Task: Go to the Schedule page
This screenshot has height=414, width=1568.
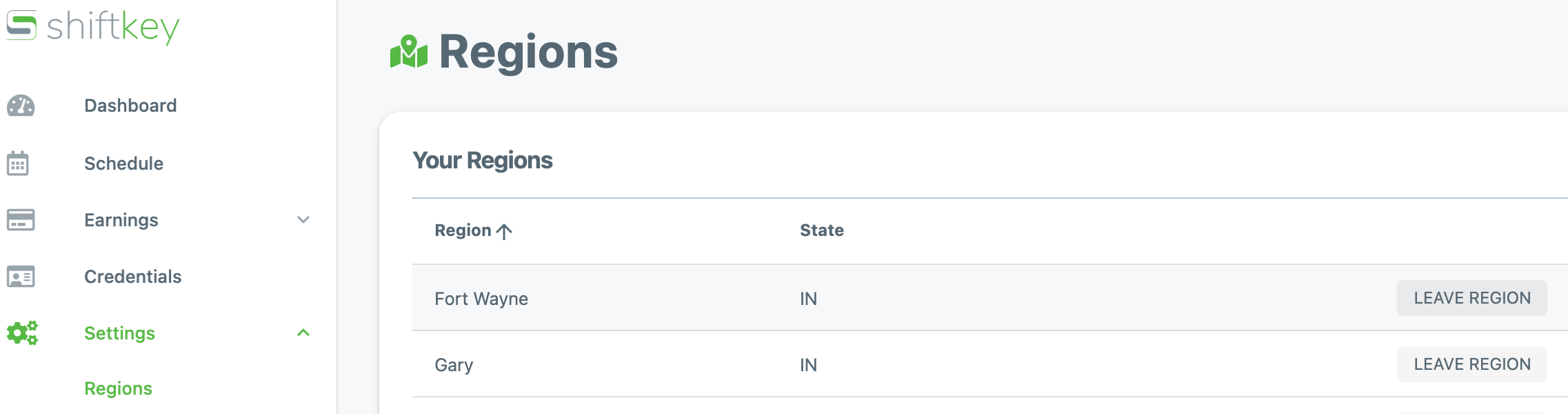Action: 123,164
